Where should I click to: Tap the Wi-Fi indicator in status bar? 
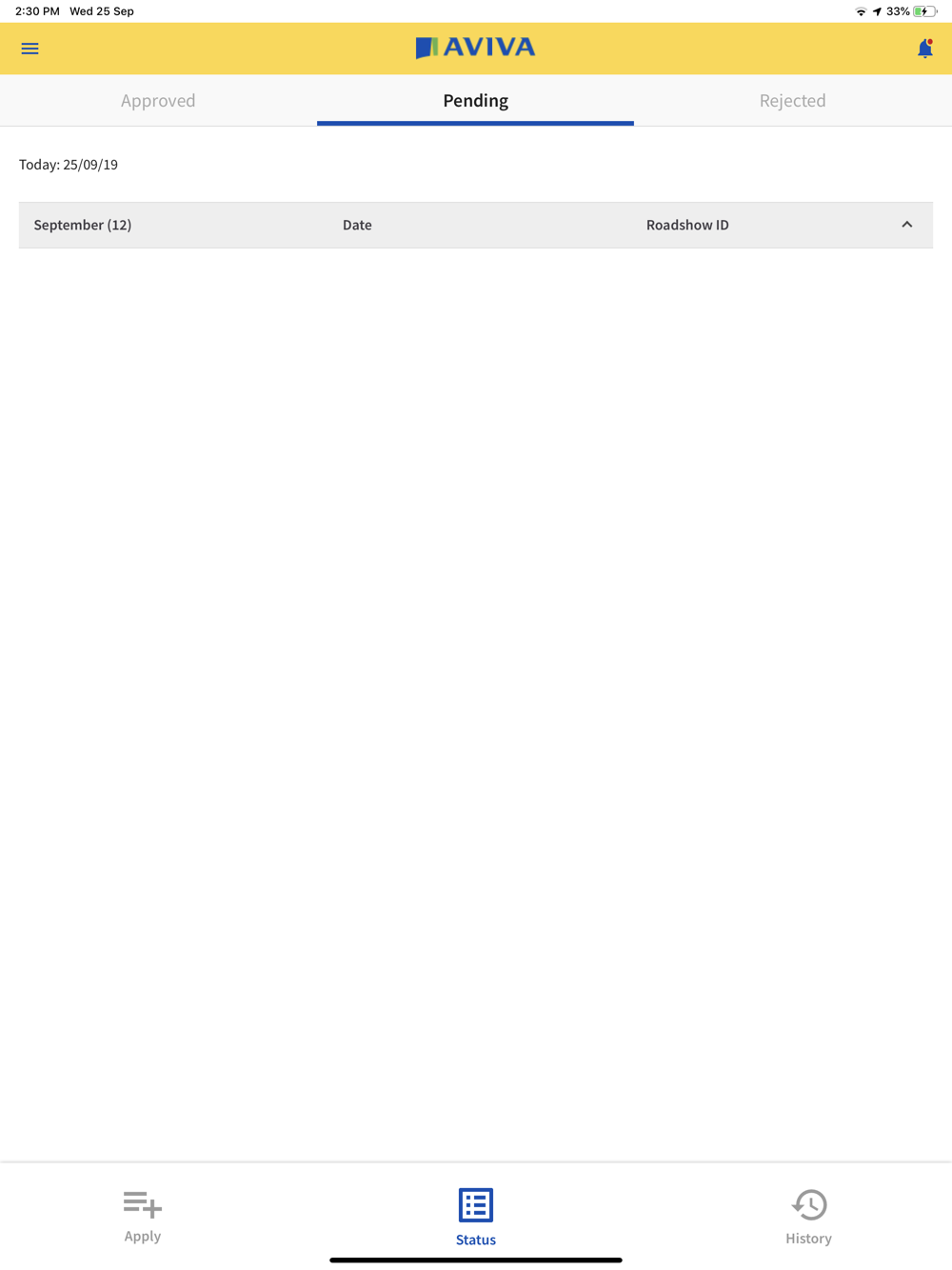(x=861, y=11)
